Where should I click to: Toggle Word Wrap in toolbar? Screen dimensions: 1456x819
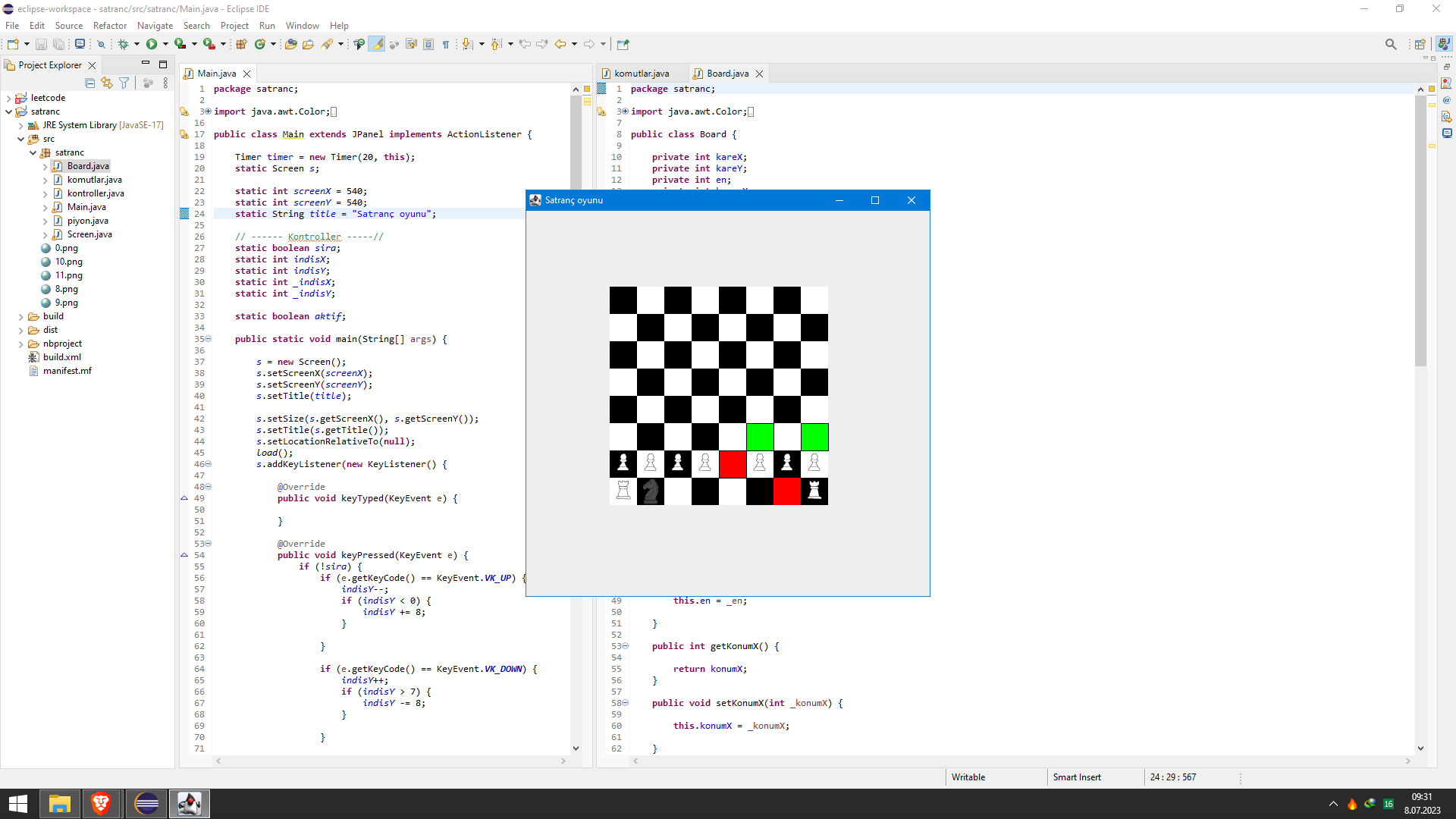click(412, 44)
